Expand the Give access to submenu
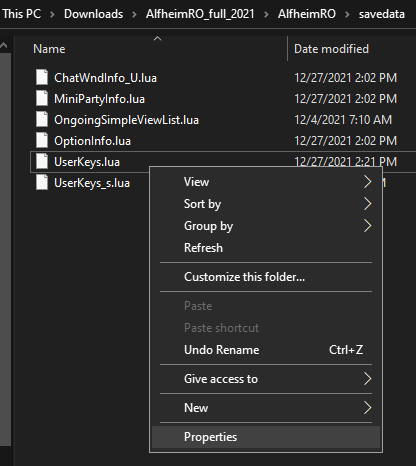The image size is (416, 466). pos(266,379)
